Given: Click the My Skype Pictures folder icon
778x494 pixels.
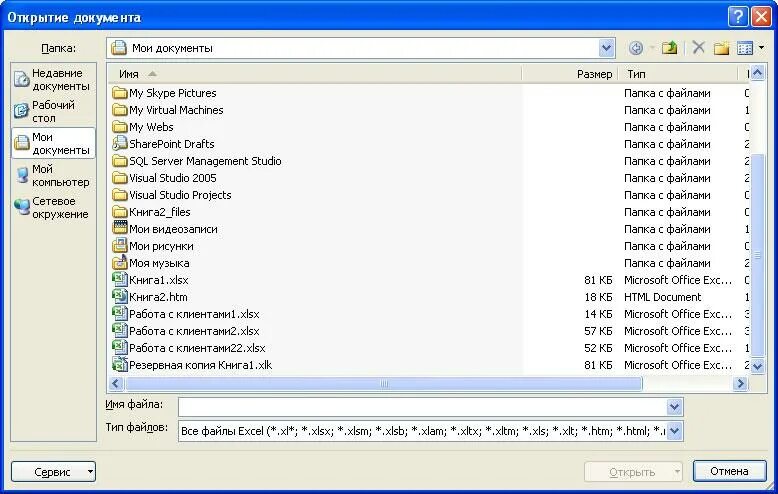Looking at the screenshot, I should coord(120,93).
